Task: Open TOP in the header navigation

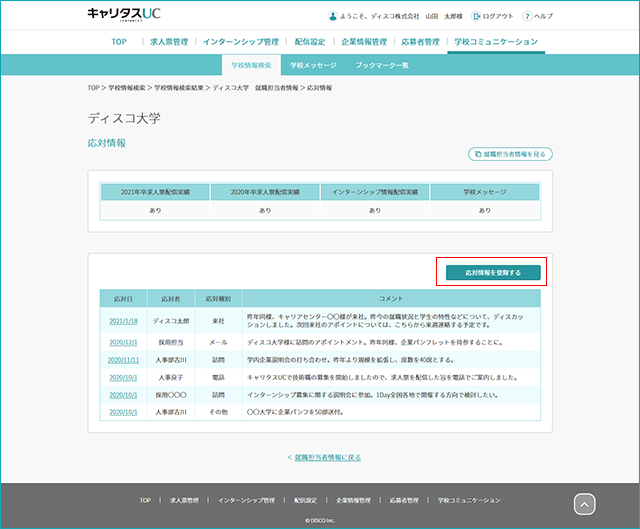Action: tap(119, 42)
